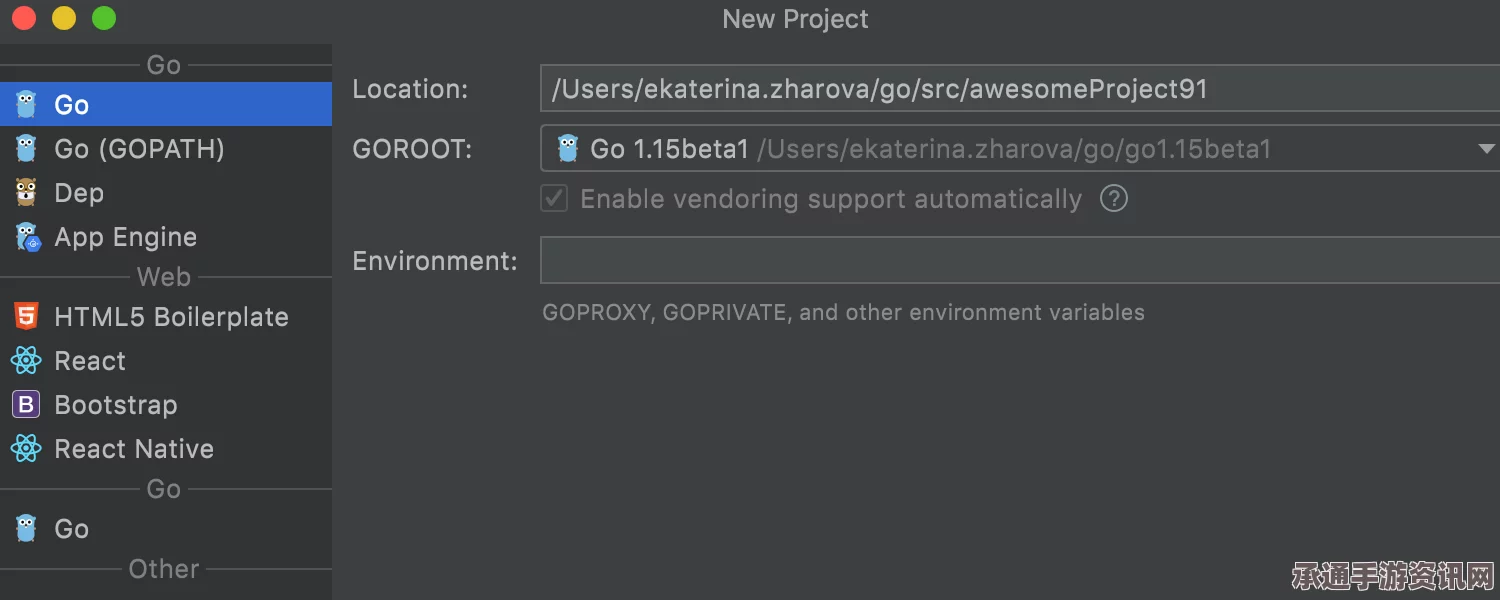Click into the Environment variables field
1500x600 pixels.
[x=1020, y=260]
